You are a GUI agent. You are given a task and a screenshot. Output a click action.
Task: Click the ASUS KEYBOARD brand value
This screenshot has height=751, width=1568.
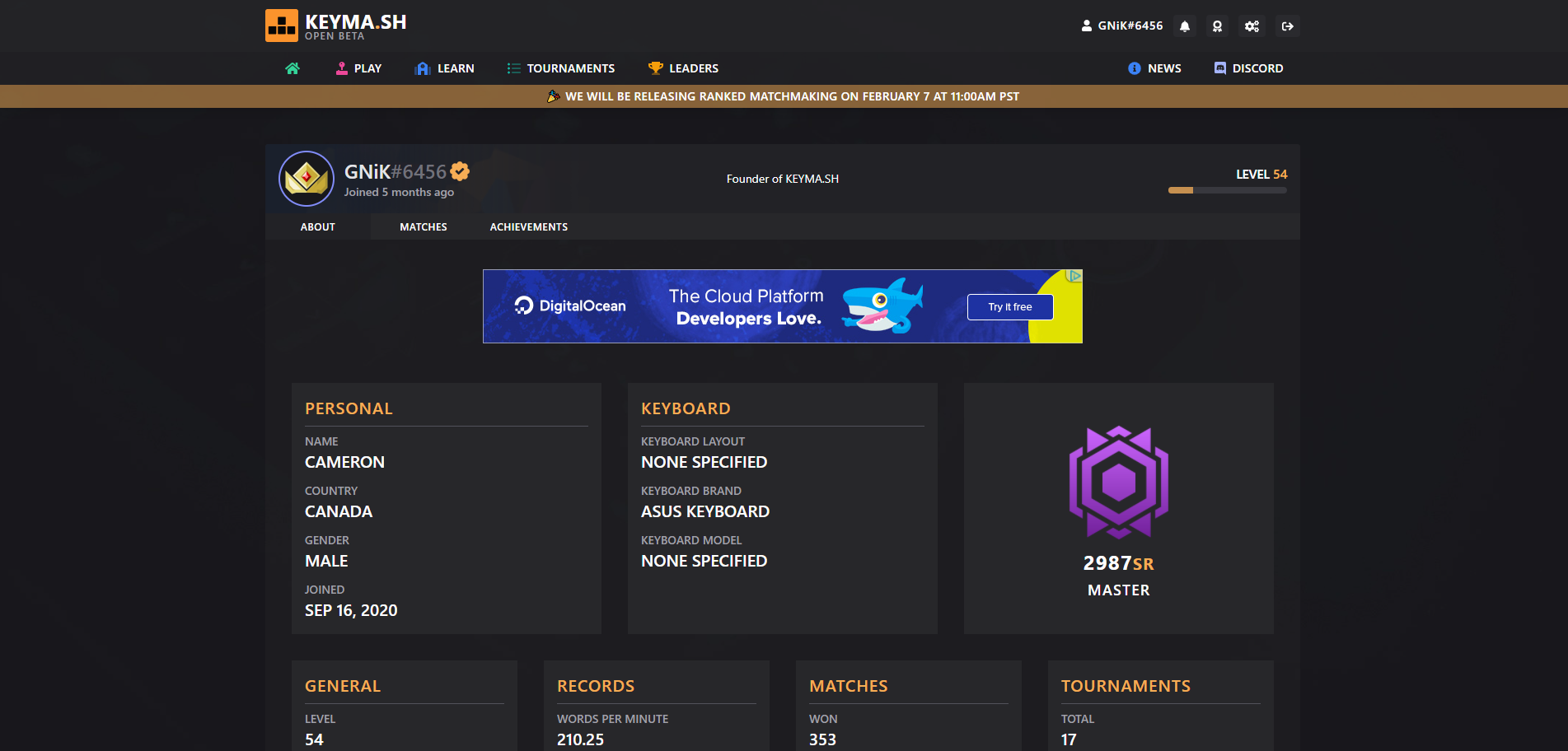[705, 511]
